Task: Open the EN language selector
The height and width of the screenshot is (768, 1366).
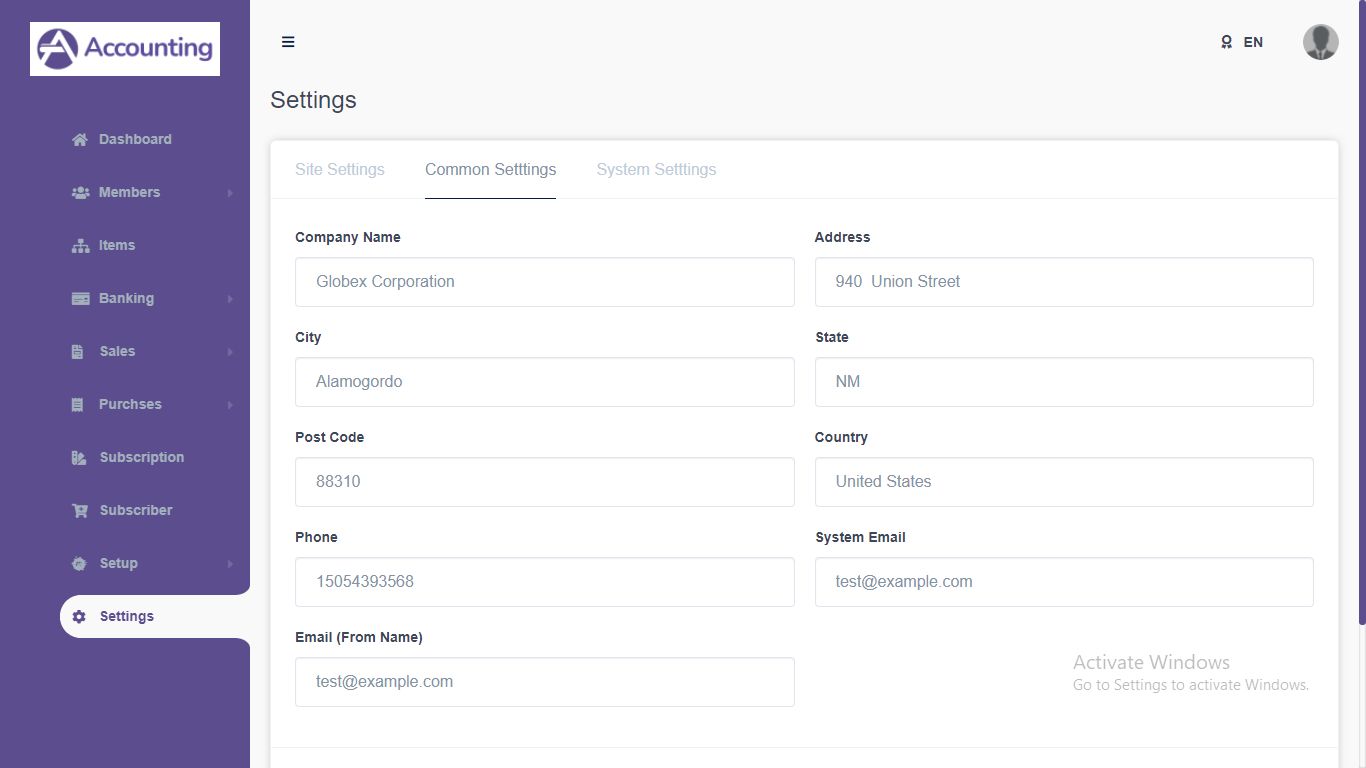Action: click(x=1242, y=42)
